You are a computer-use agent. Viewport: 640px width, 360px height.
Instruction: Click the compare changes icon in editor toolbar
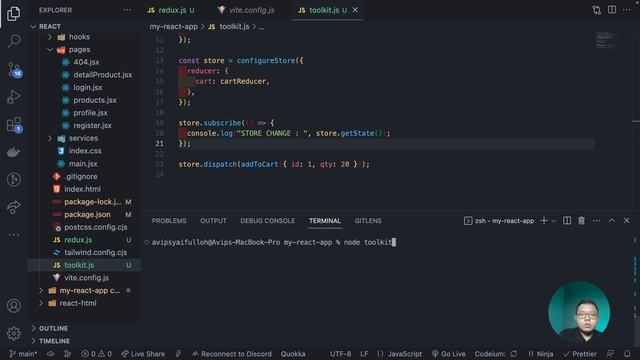[596, 10]
